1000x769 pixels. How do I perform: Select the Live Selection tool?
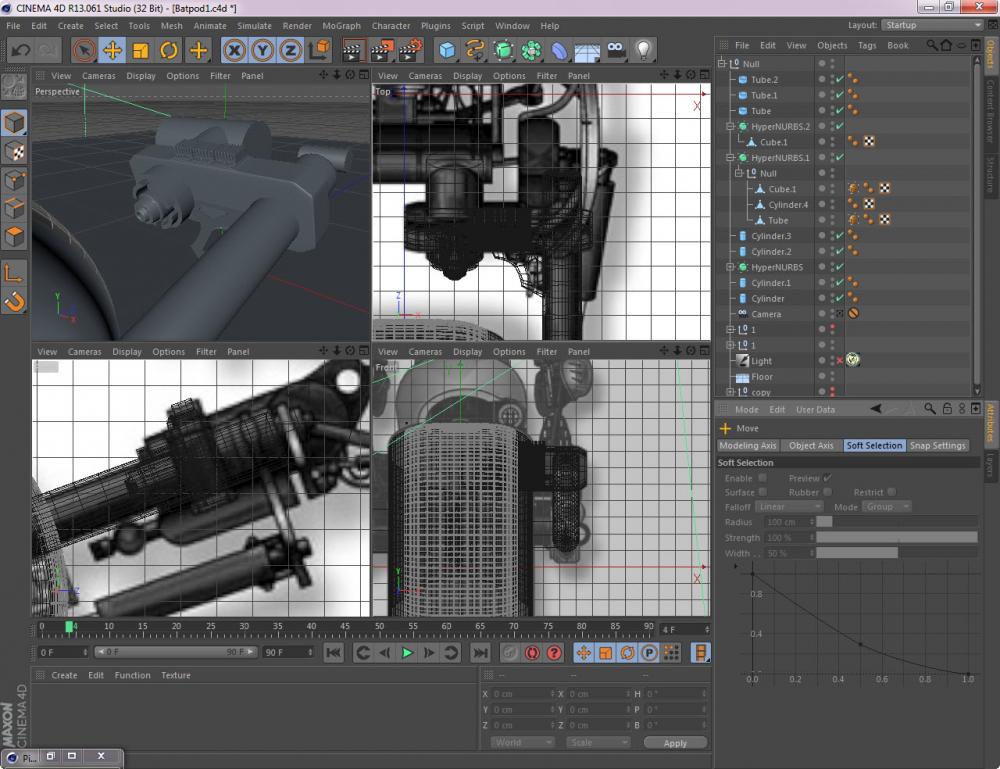pos(84,50)
